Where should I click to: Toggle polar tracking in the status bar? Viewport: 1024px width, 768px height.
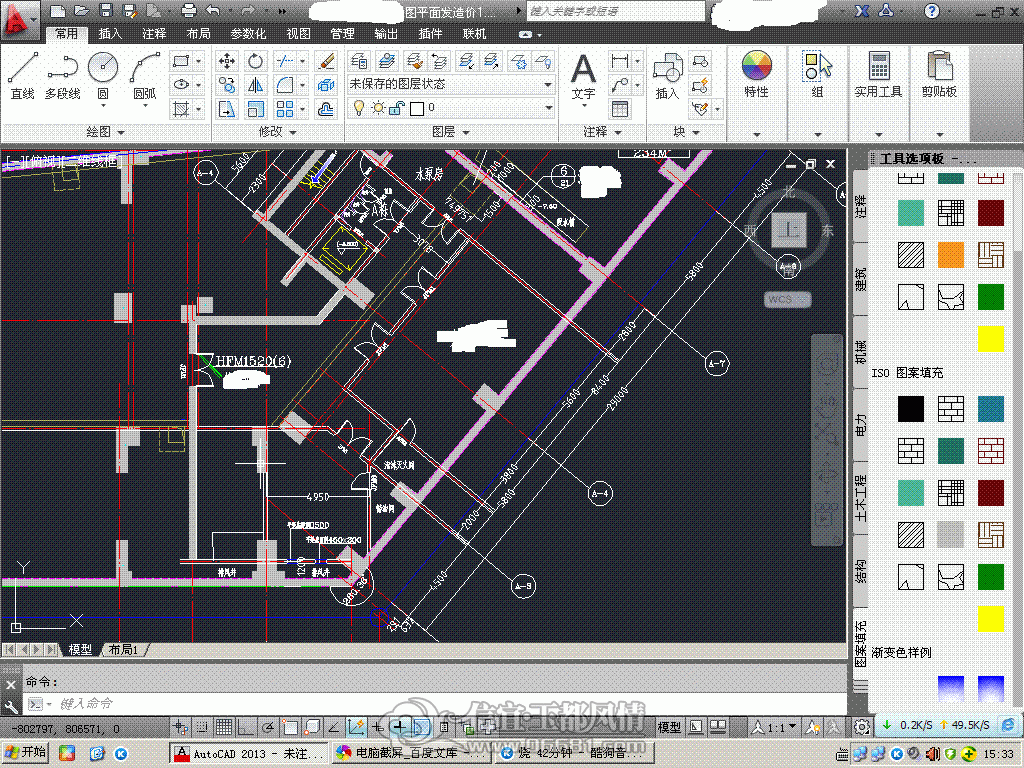pos(268,727)
